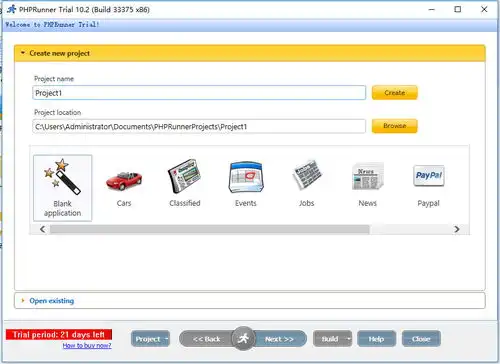Click the template list left scroll arrow

point(42,229)
